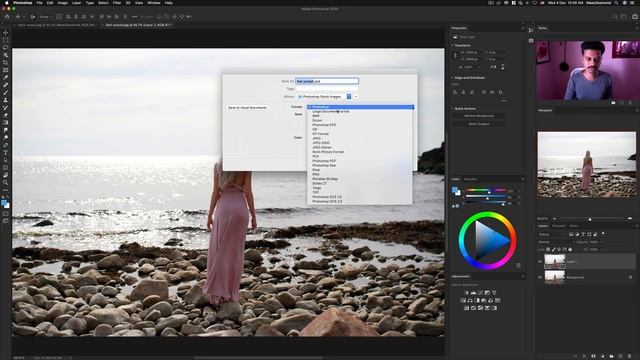
Task: Open Auto-Select Group dropdown in options bar
Action: [45, 17]
